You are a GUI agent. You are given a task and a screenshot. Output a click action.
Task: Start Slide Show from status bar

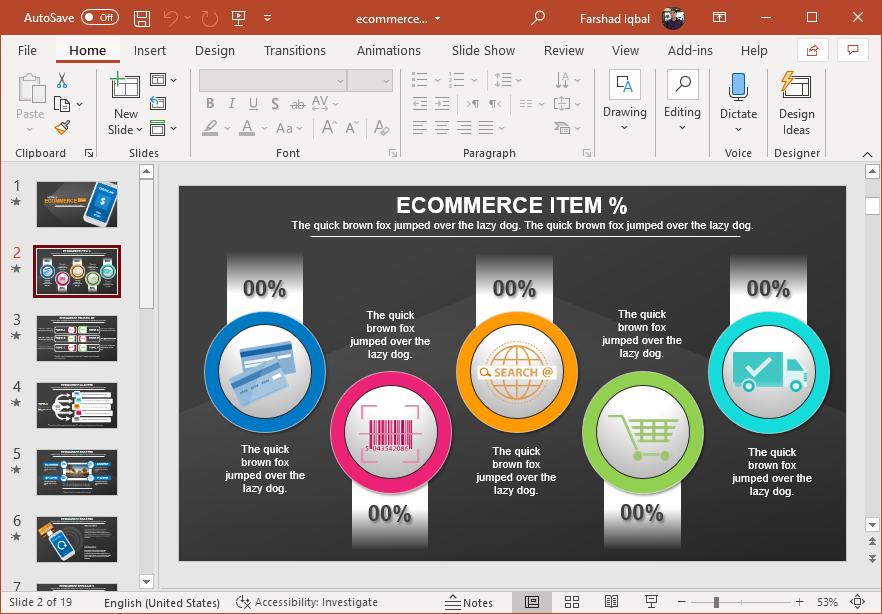coord(651,602)
